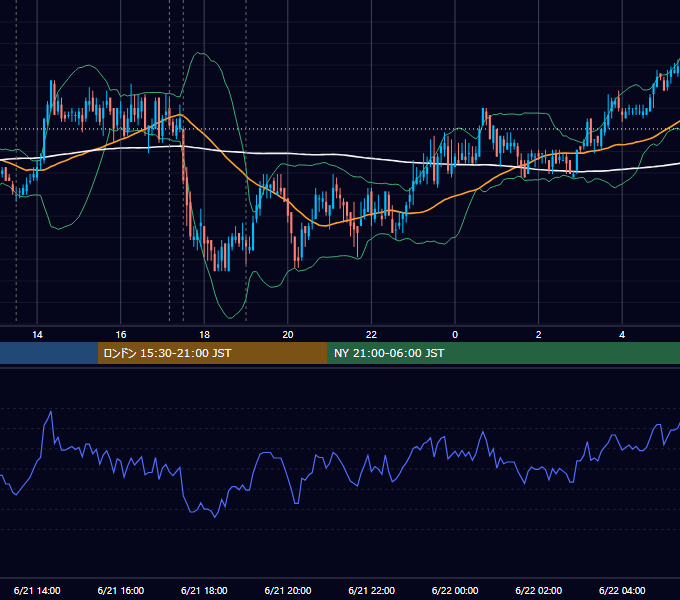This screenshot has height=600, width=680.
Task: Click the 6/21 22:00 date label
Action: click(372, 590)
